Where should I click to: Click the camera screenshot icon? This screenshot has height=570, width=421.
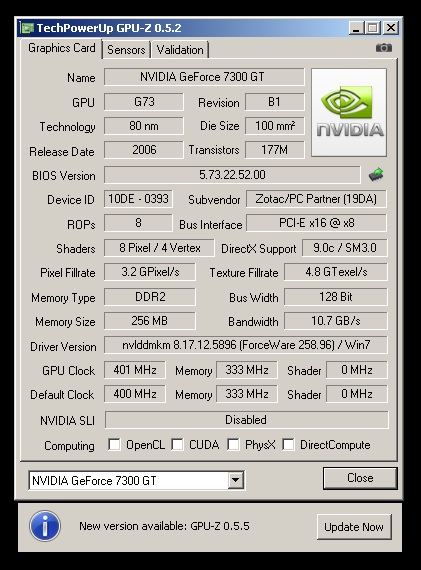click(x=384, y=48)
